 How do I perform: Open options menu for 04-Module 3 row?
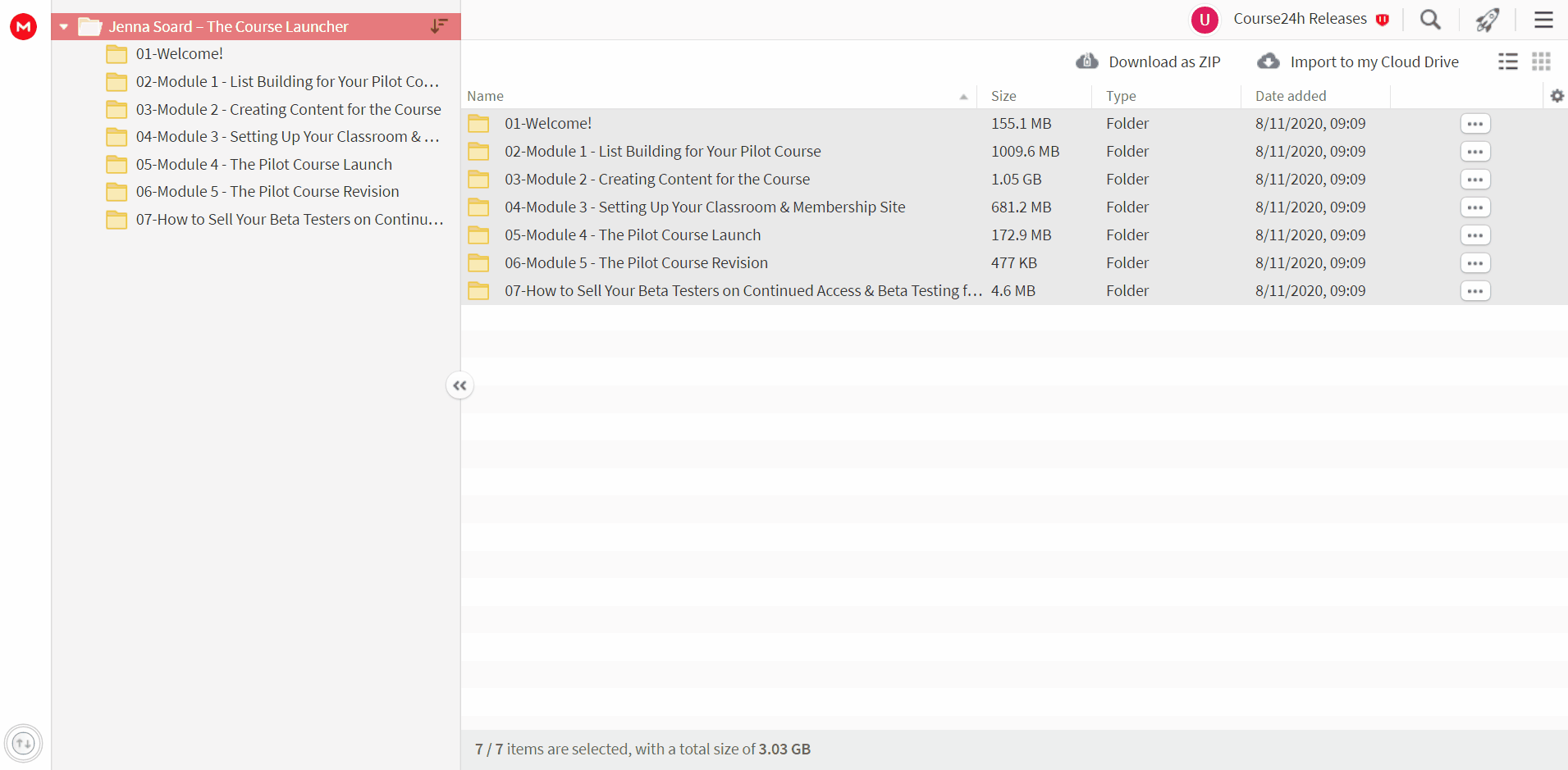(x=1475, y=207)
